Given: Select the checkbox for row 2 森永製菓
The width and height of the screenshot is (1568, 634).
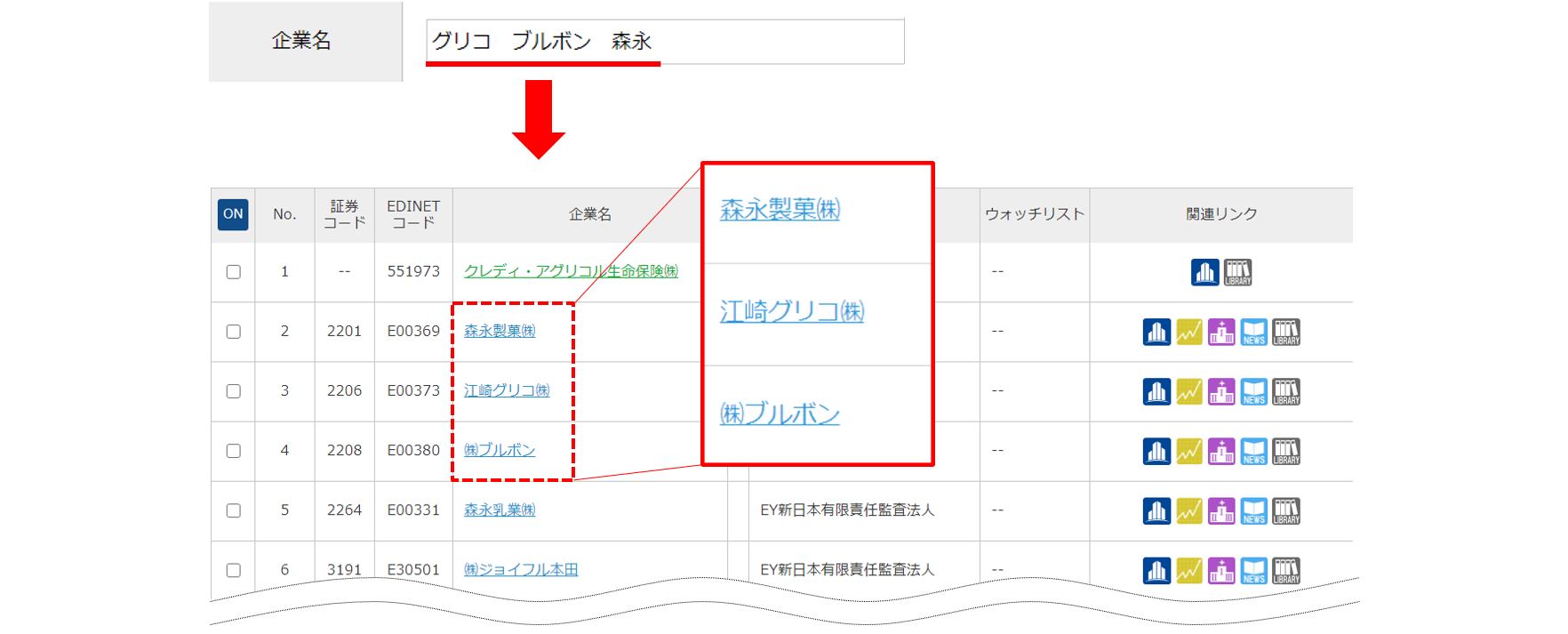Looking at the screenshot, I should [234, 332].
